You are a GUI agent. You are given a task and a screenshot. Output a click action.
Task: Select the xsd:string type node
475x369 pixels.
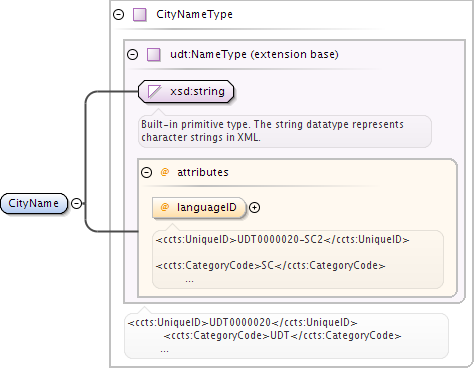coord(186,91)
